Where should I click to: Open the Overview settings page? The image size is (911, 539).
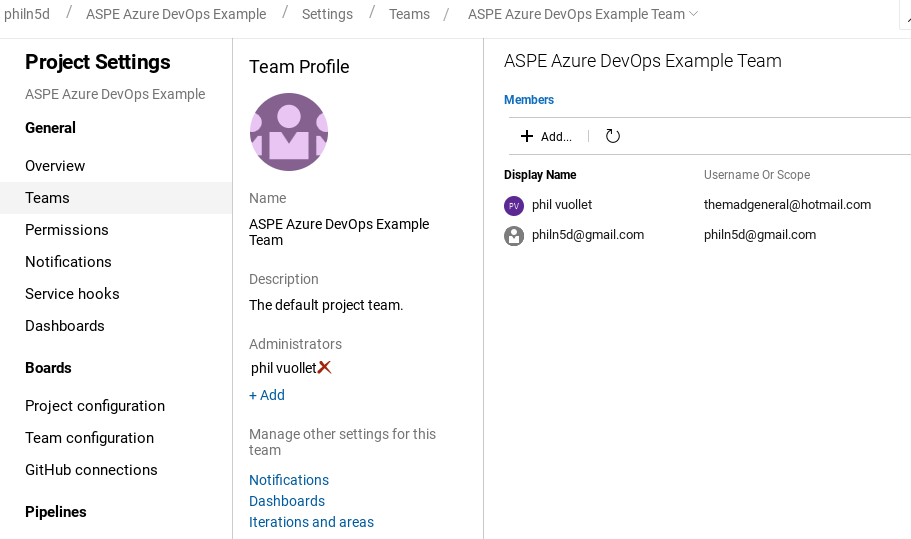coord(55,166)
